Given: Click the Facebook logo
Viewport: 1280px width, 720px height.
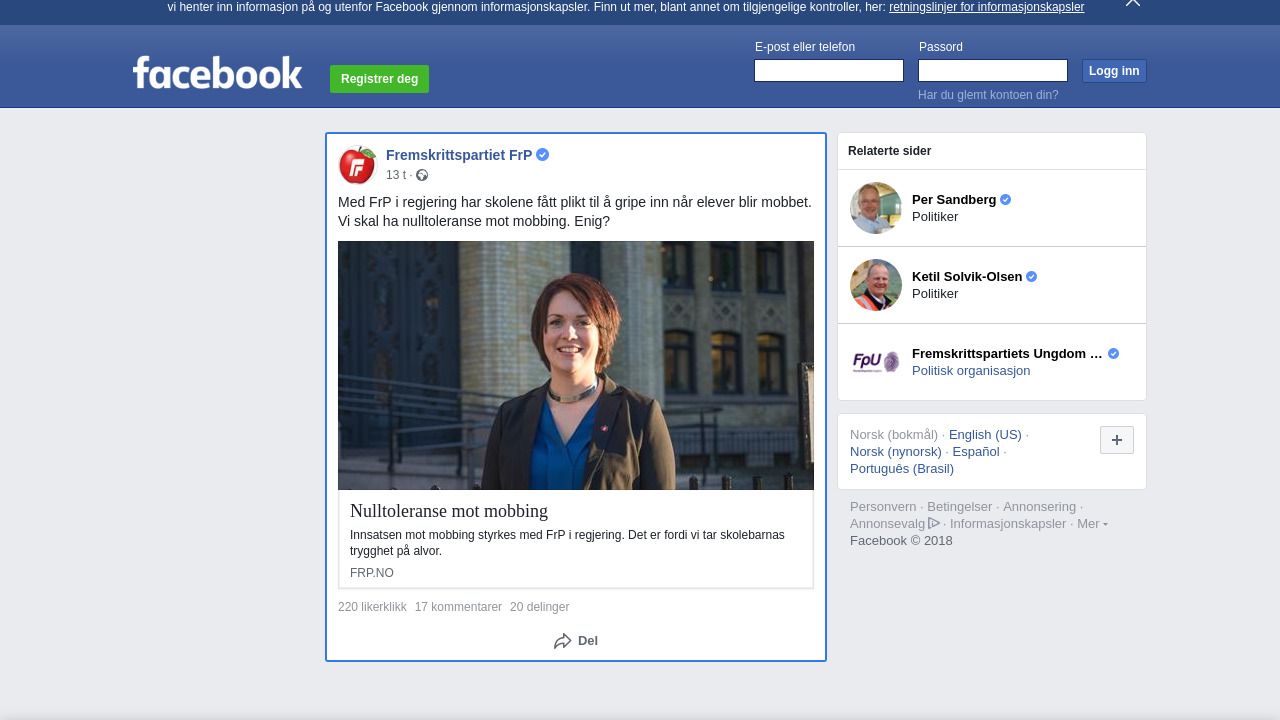Looking at the screenshot, I should coord(217,73).
